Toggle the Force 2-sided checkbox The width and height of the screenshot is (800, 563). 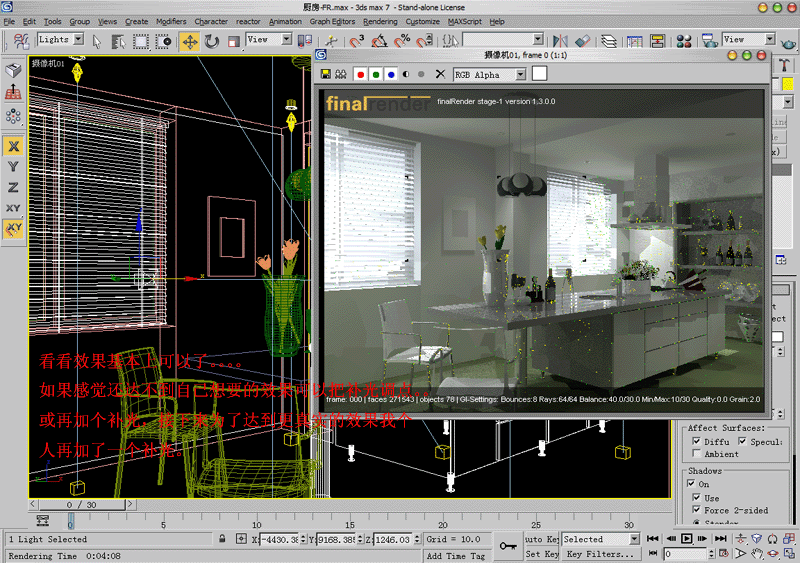(x=696, y=511)
